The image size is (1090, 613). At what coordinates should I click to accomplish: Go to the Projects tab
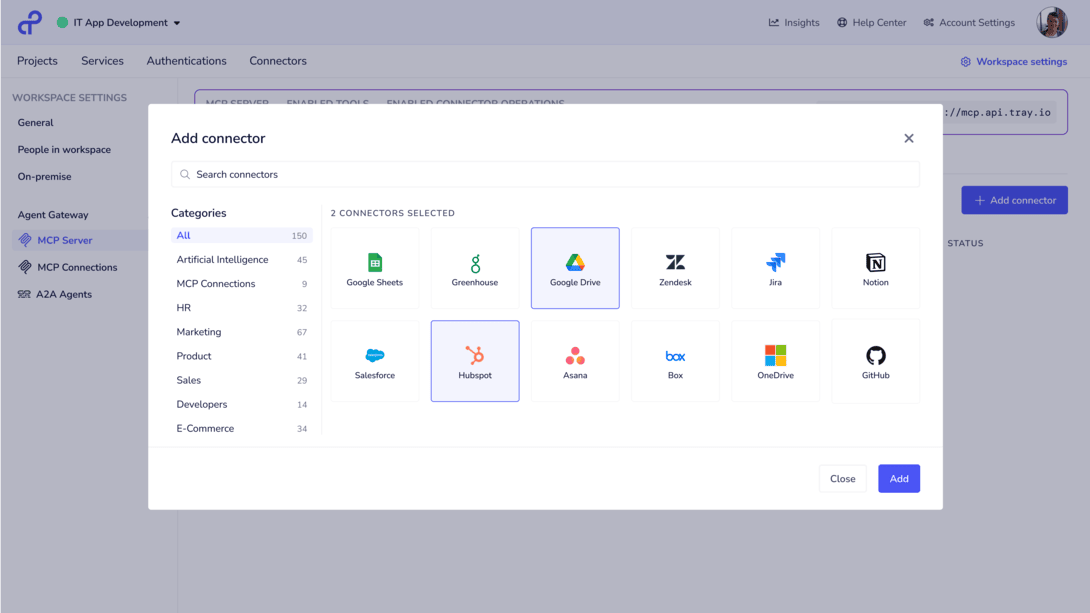(x=38, y=61)
